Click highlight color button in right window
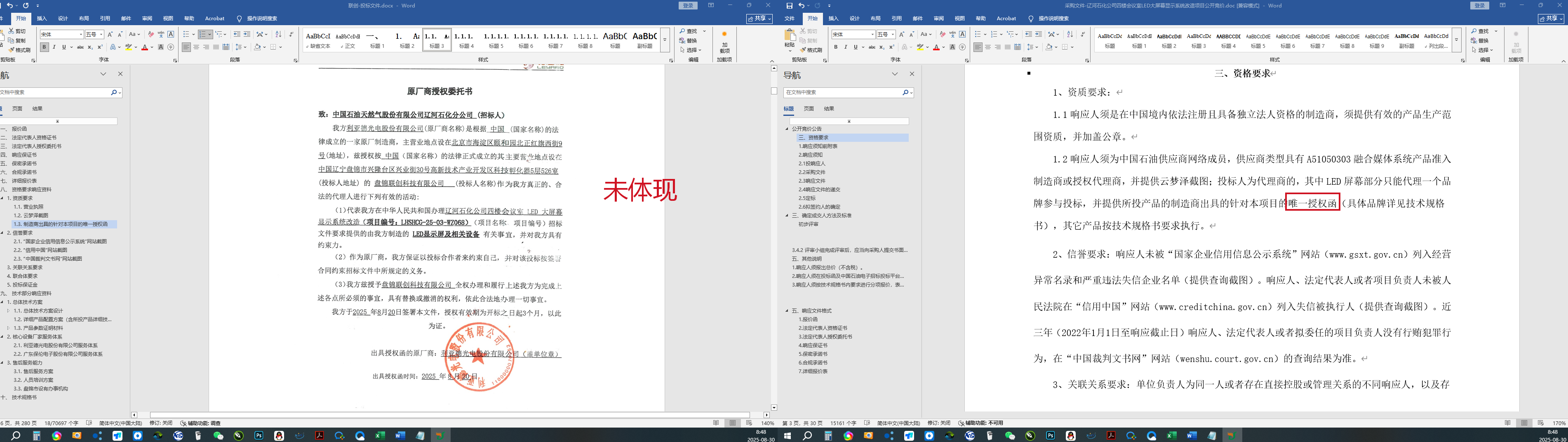Viewport: 1568px width, 442px height. tap(920, 47)
